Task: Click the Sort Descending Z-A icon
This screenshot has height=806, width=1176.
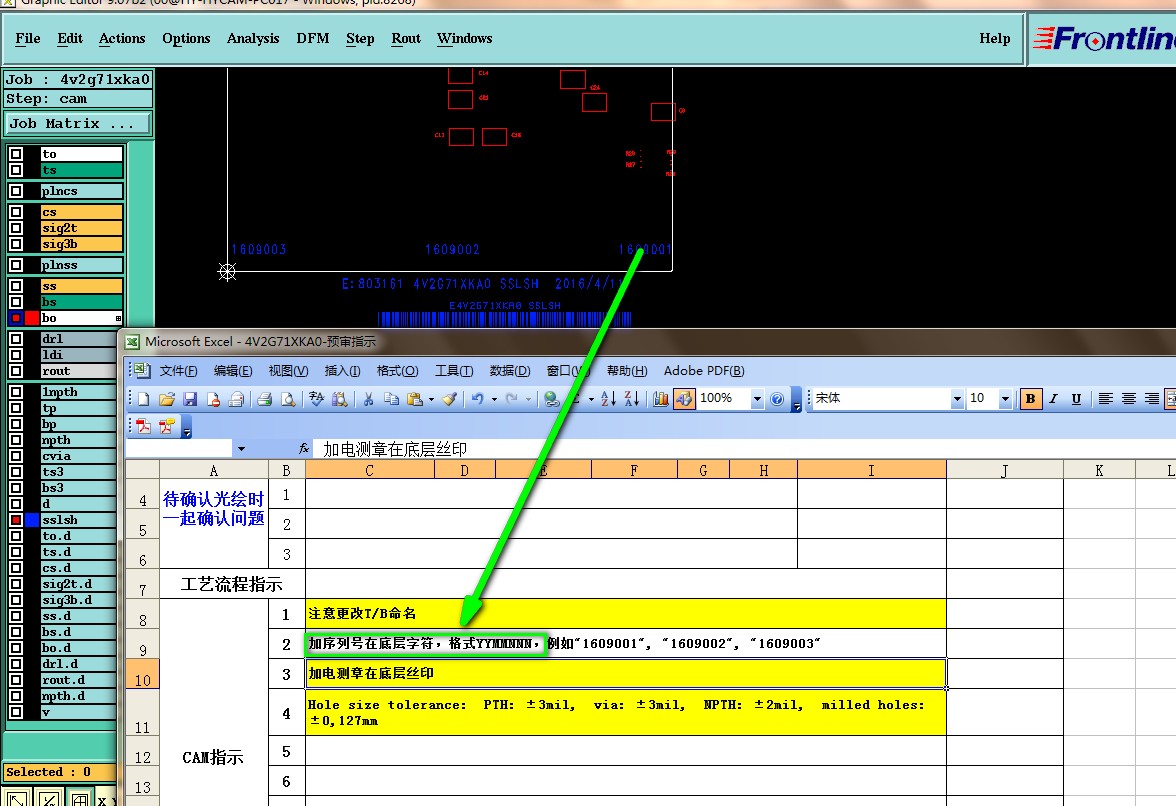Action: (632, 399)
